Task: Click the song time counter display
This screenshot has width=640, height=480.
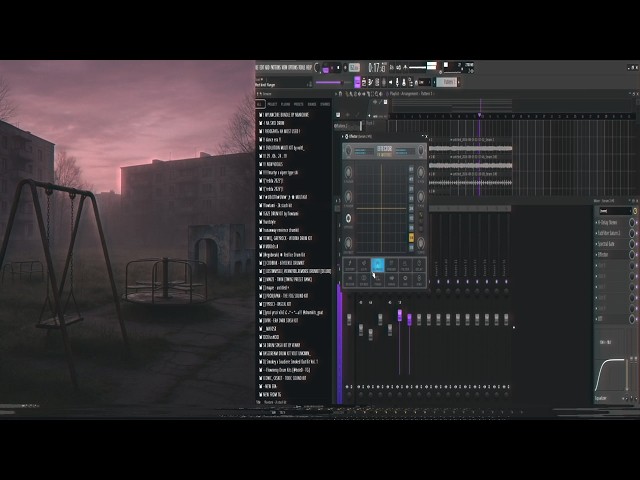Action: coord(377,67)
